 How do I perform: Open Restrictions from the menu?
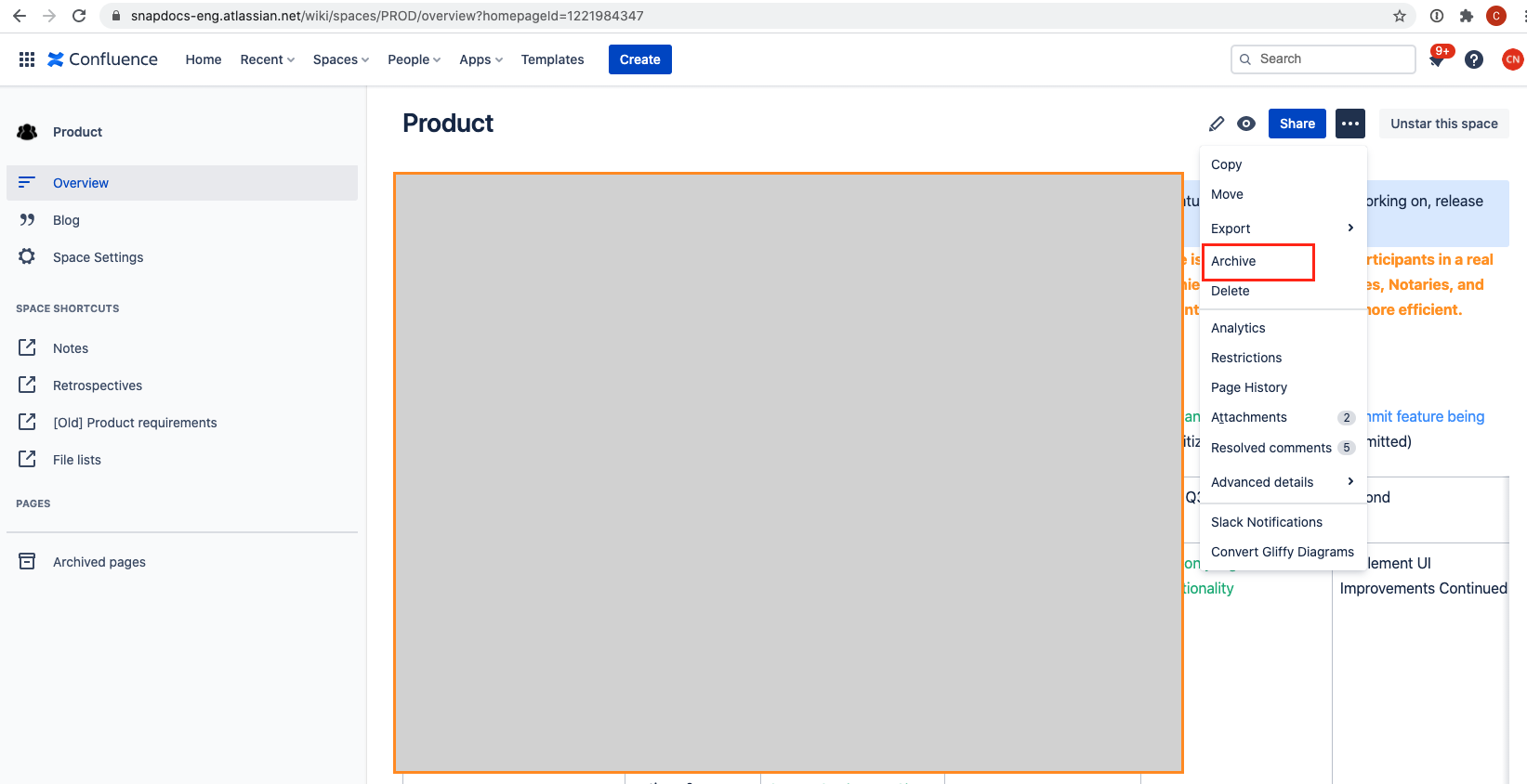click(1283, 358)
